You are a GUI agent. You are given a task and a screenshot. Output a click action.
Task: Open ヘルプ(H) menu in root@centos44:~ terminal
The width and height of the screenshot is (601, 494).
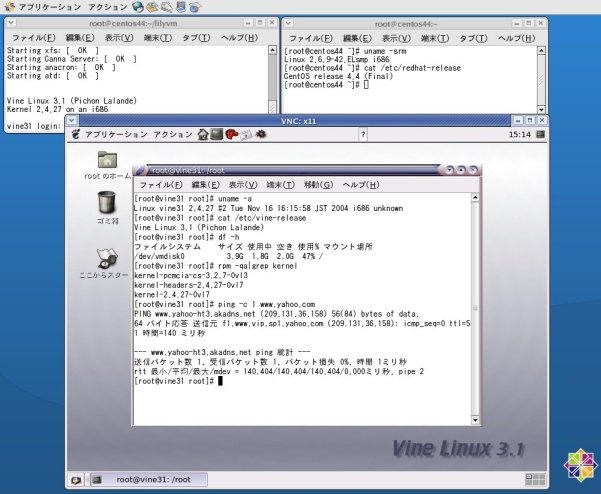click(x=516, y=38)
